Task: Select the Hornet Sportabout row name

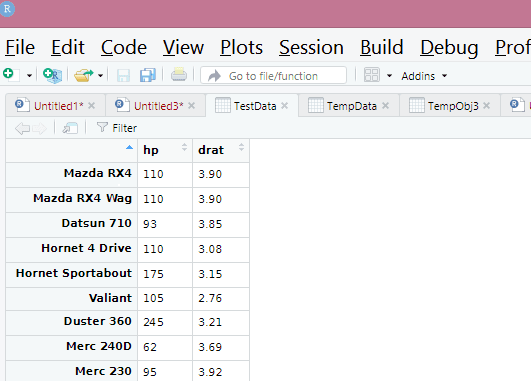Action: tap(74, 273)
